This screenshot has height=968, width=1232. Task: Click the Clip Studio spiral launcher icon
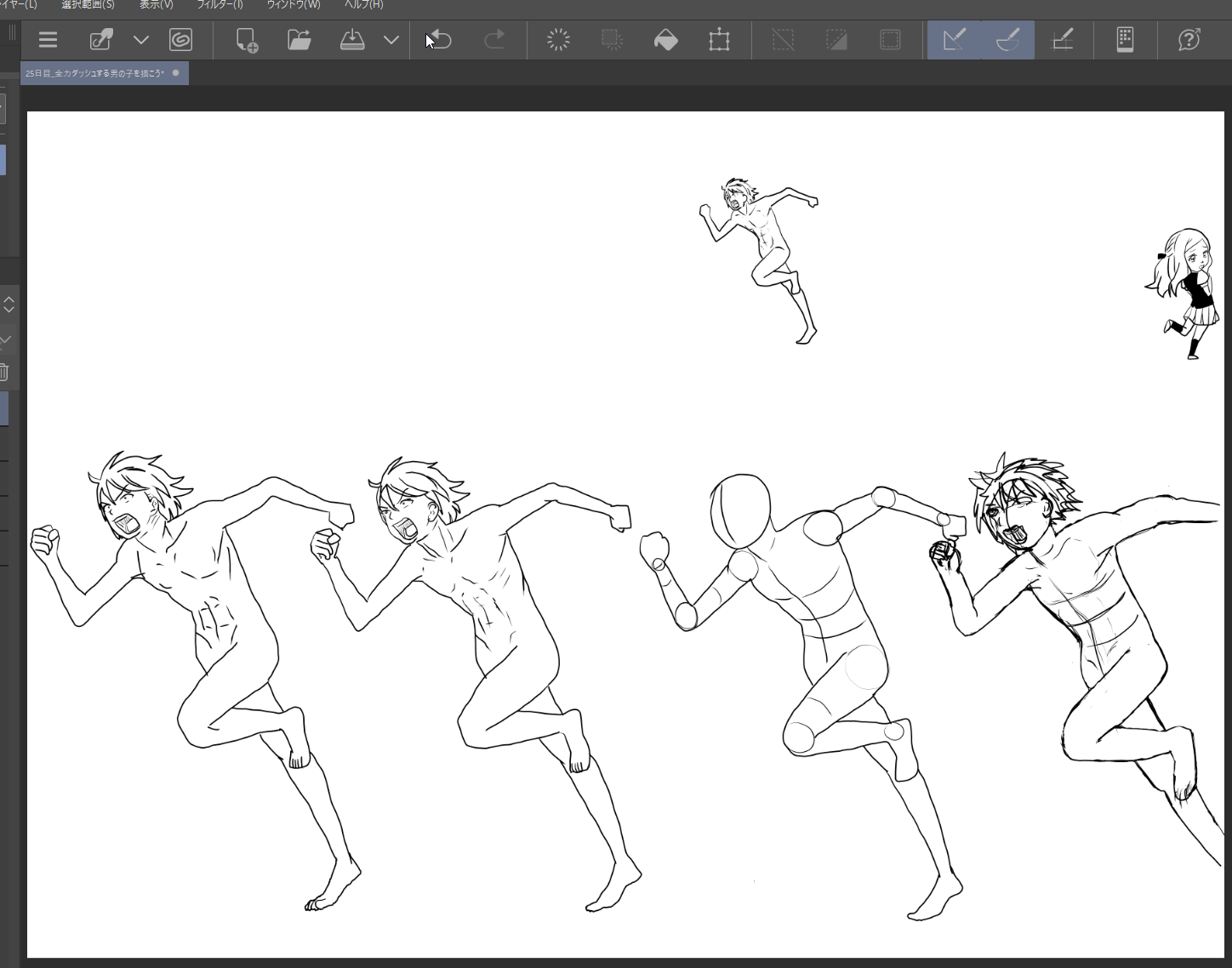tap(180, 40)
